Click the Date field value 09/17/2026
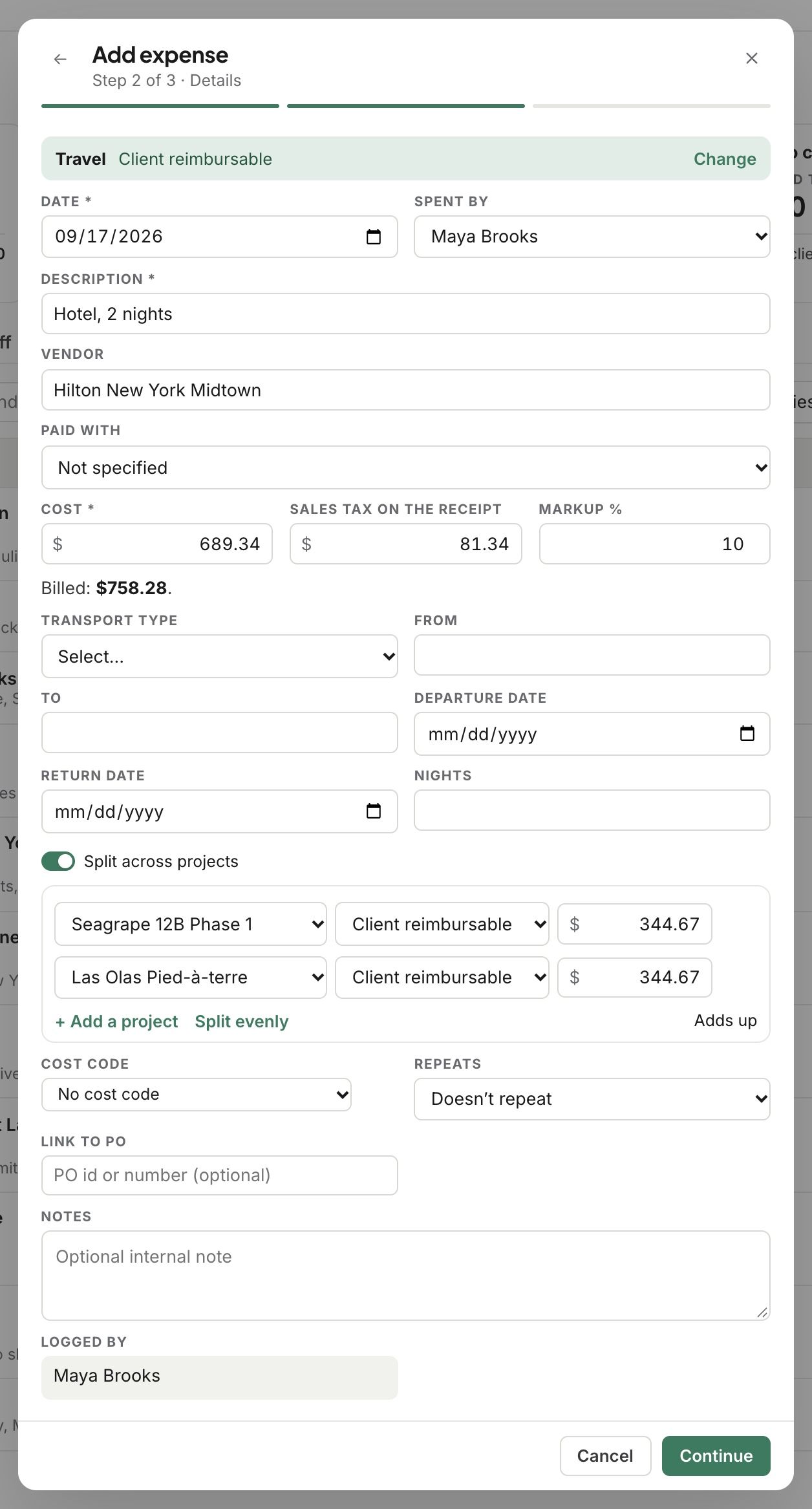Viewport: 812px width, 1509px height. (x=109, y=237)
